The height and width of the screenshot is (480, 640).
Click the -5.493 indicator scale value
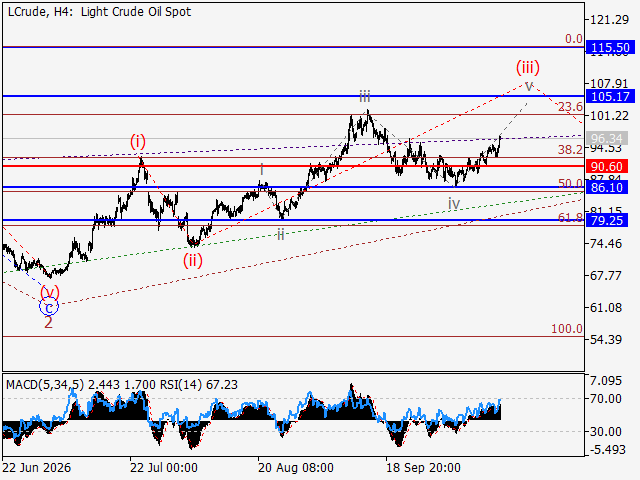click(x=606, y=450)
